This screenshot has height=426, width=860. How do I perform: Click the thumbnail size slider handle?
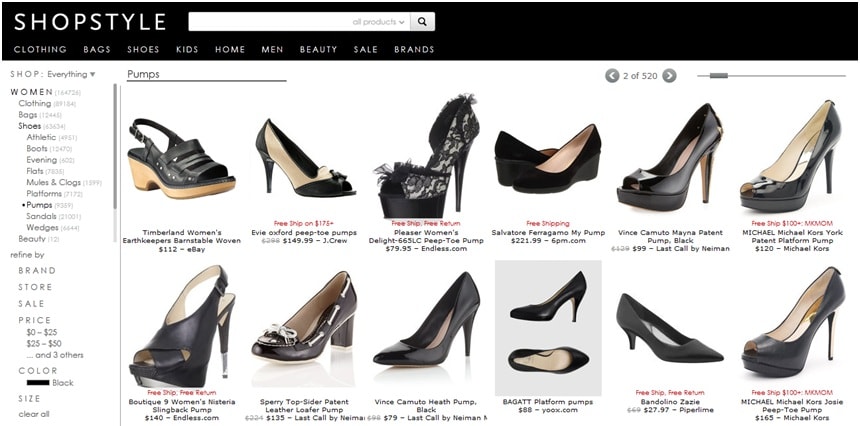tap(718, 76)
